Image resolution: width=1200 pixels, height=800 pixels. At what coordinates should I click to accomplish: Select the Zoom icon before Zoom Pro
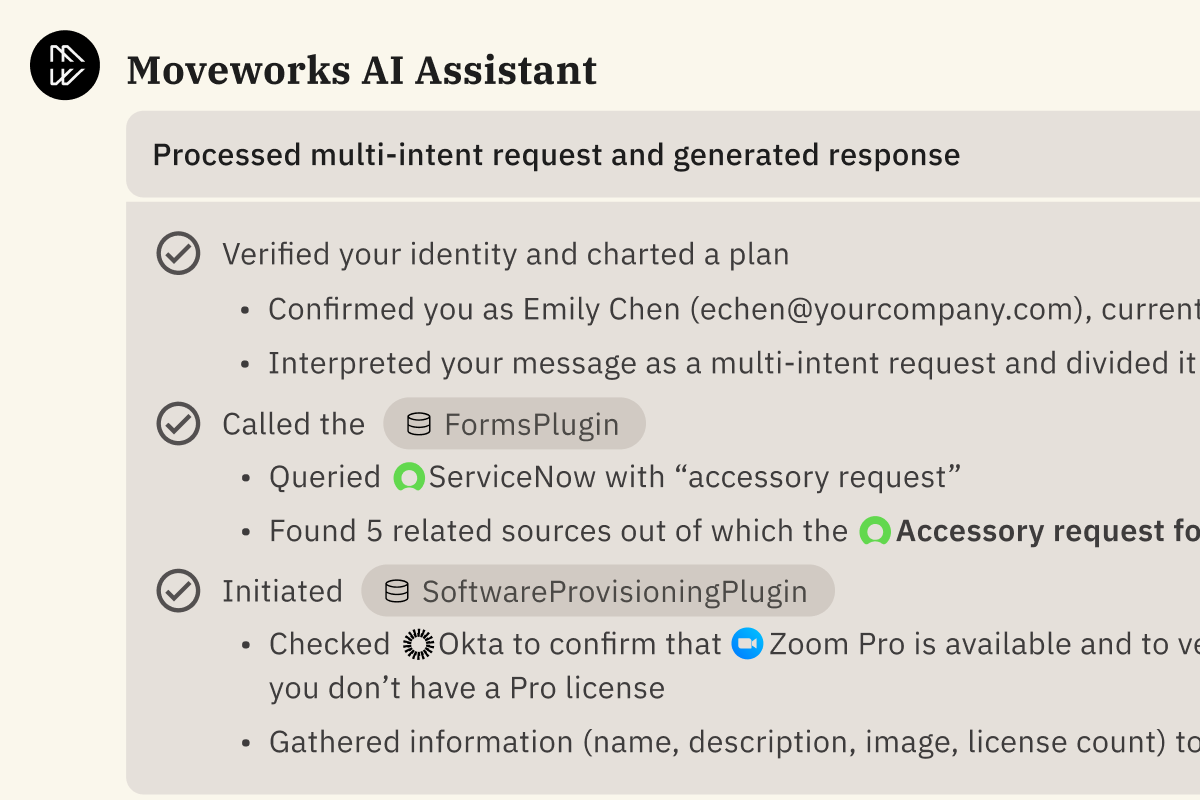[746, 644]
